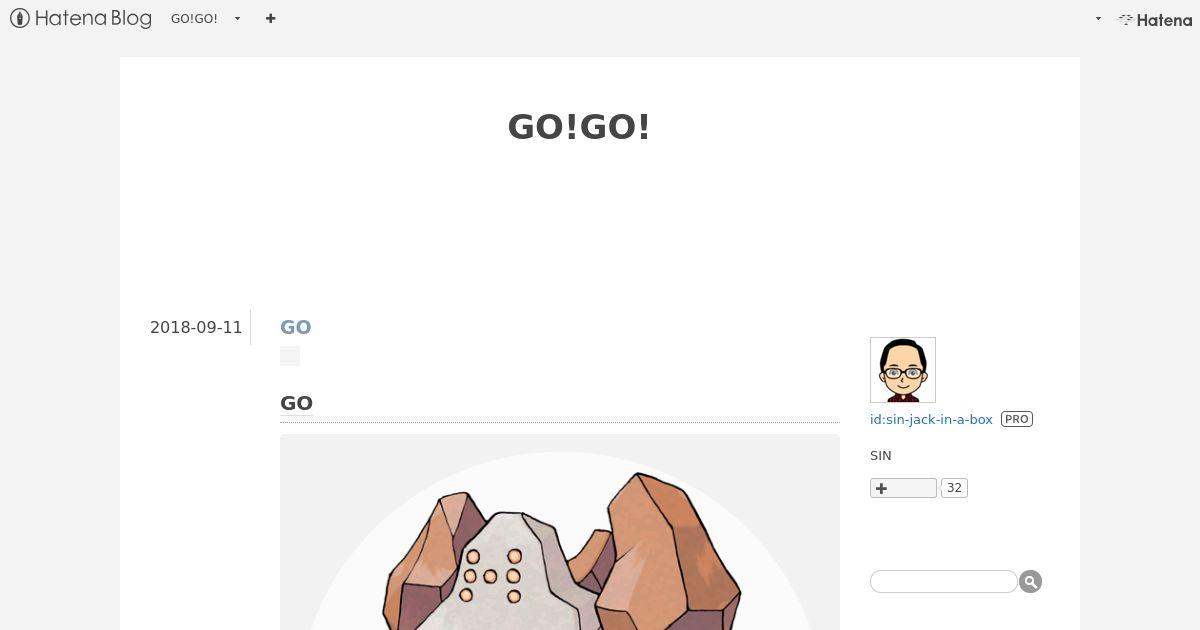Click the subscriber count 32
Screen dimensions: 1200x630
(954, 488)
